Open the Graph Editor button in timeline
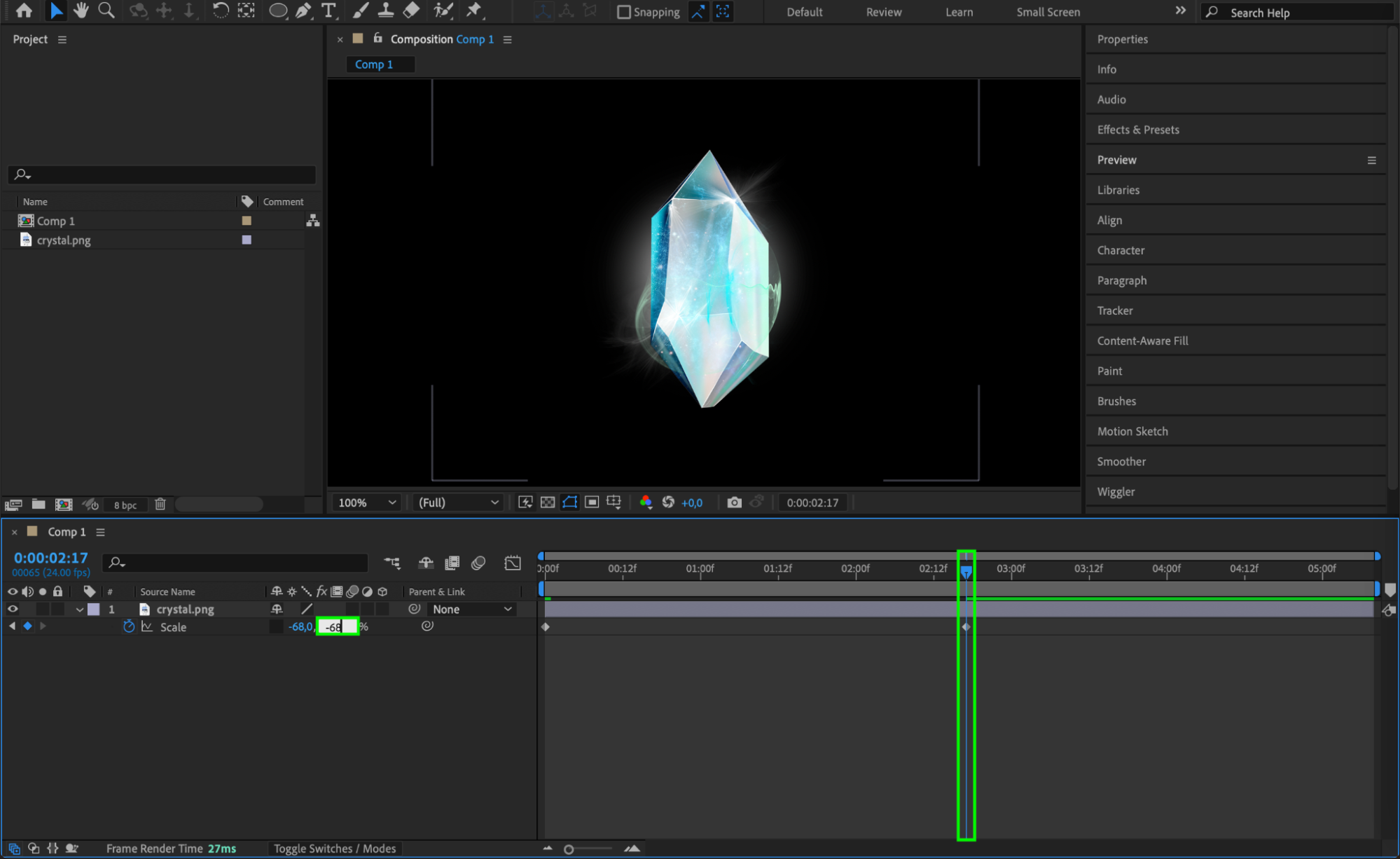1400x859 pixels. 513,563
